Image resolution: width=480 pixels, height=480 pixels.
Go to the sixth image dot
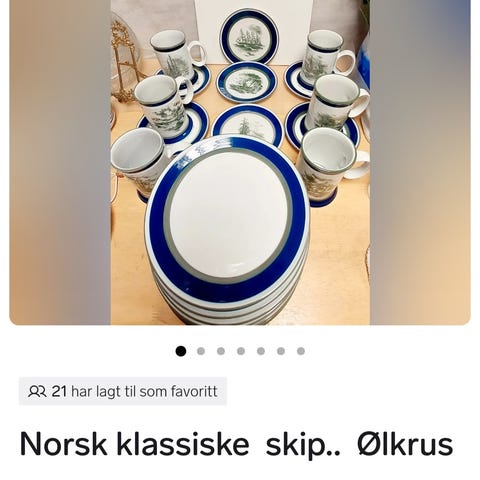point(281,351)
